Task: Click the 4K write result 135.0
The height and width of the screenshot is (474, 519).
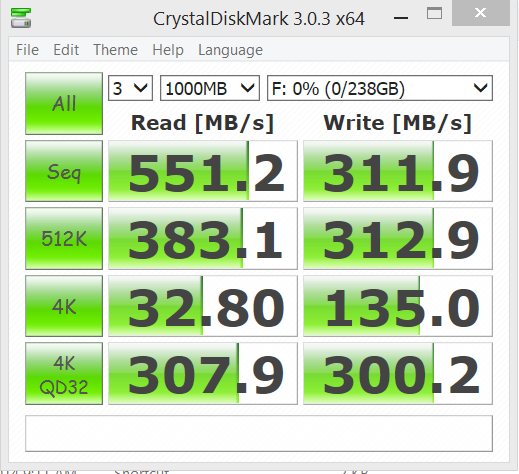Action: point(398,306)
